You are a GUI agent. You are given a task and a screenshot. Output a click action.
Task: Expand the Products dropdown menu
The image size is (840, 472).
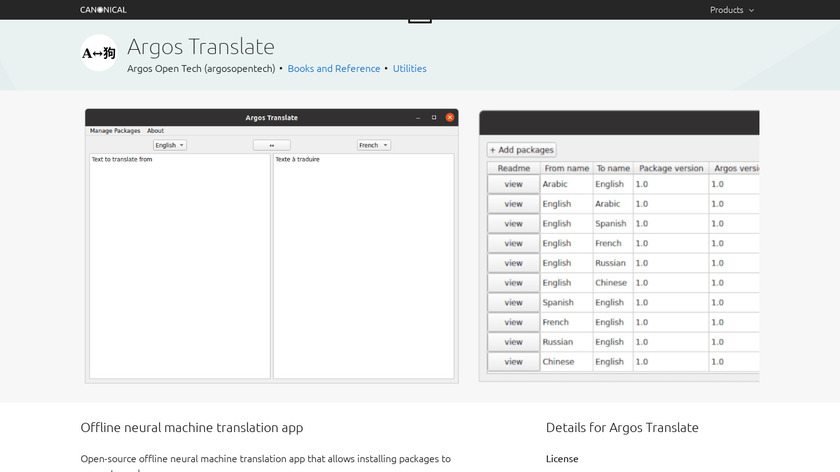point(732,10)
